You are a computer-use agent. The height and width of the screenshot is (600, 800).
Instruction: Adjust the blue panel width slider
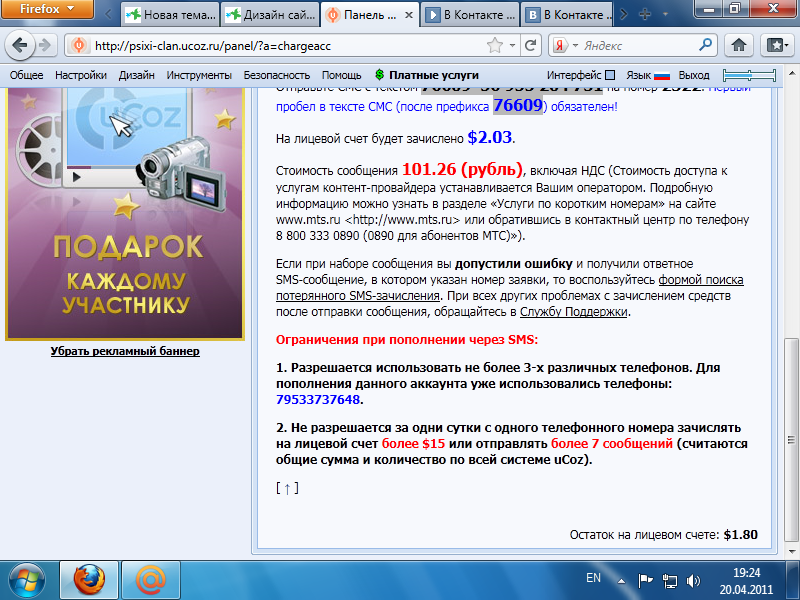(x=749, y=76)
